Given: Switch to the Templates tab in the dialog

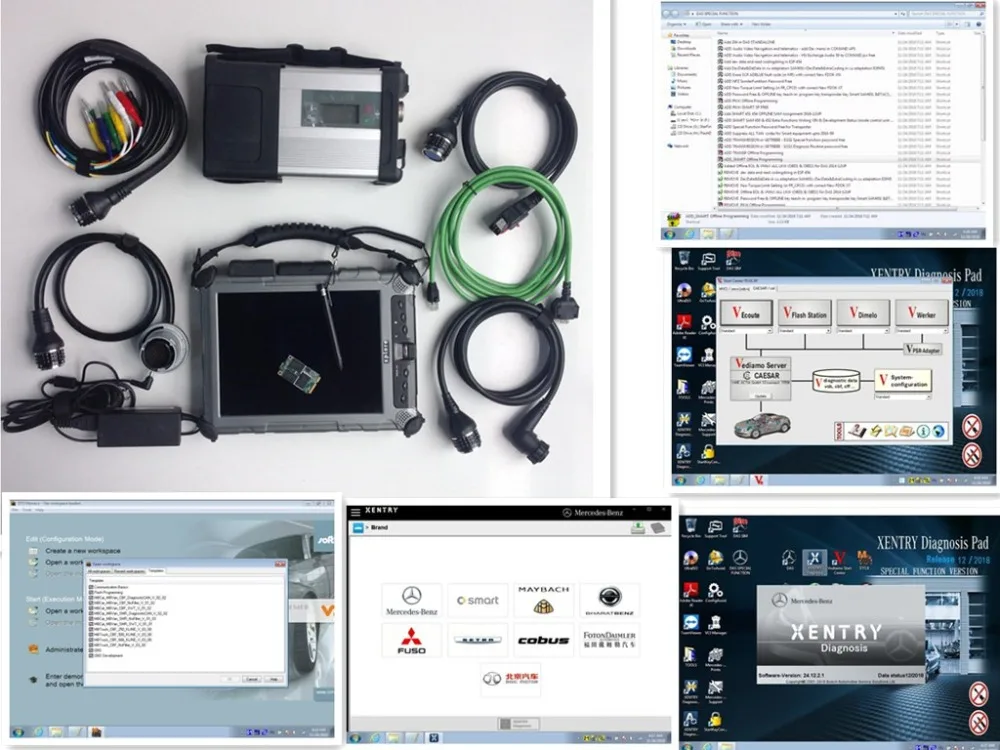Looking at the screenshot, I should click(156, 571).
